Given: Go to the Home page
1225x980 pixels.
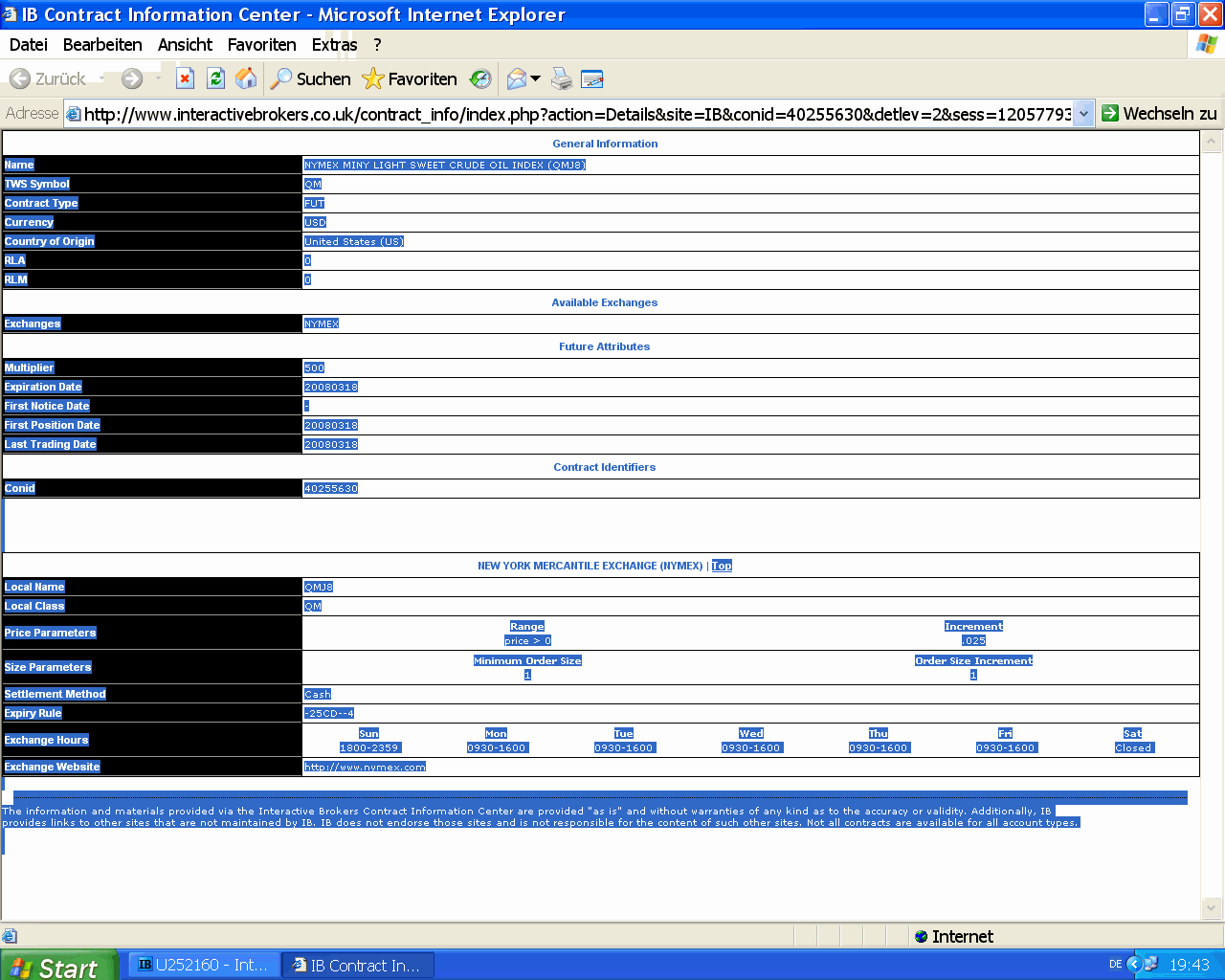Looking at the screenshot, I should pyautogui.click(x=246, y=78).
